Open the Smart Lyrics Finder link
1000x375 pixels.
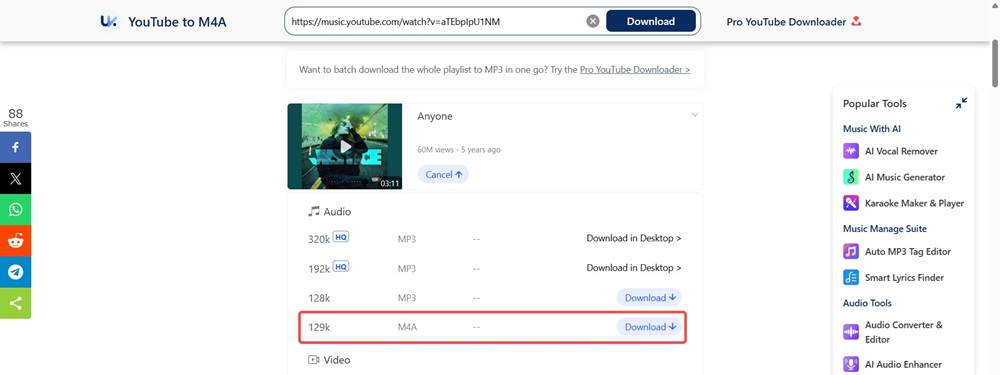pyautogui.click(x=904, y=277)
